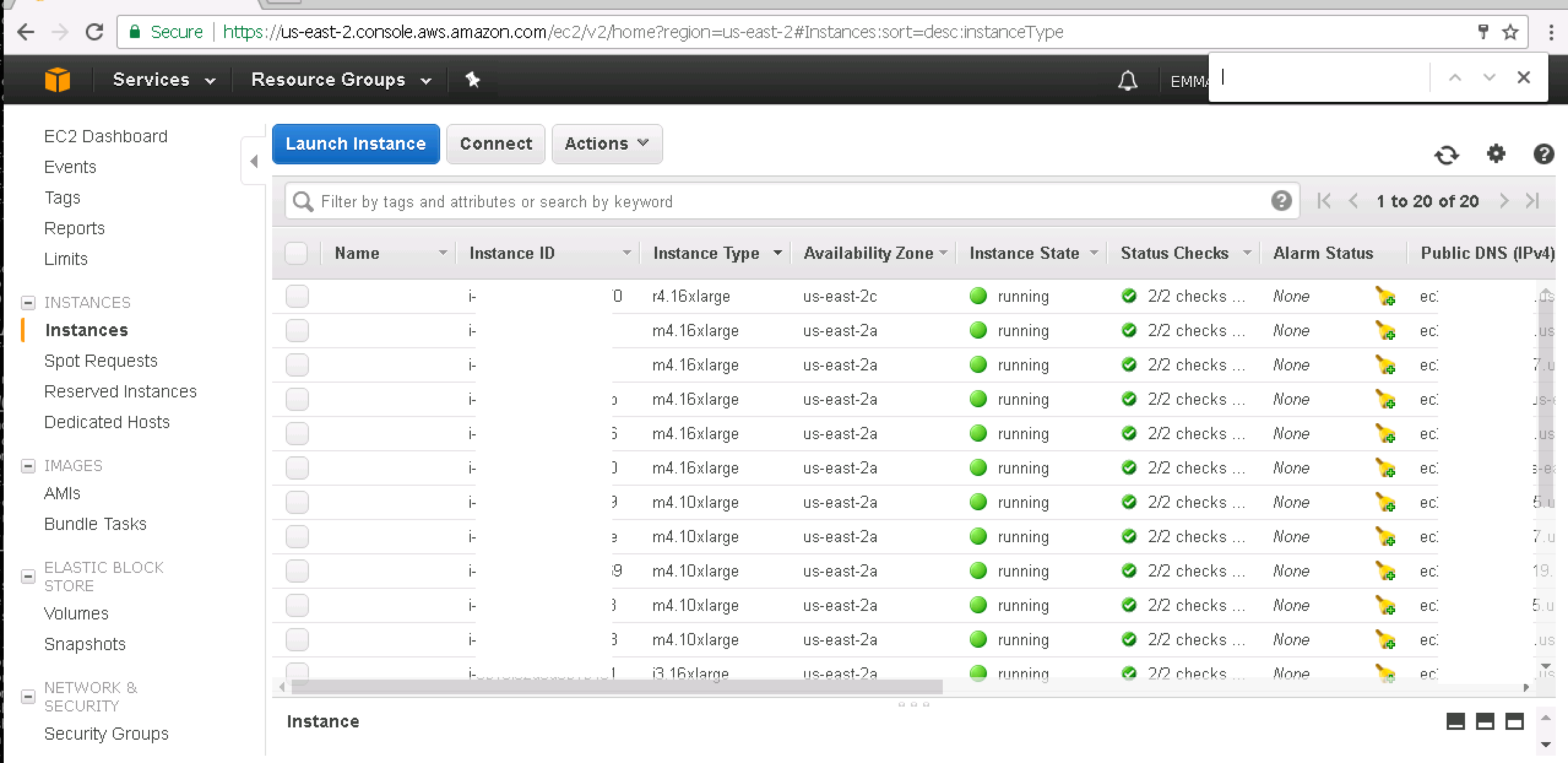Create alarm icon for r4.16xlarge row
Image resolution: width=1568 pixels, height=763 pixels.
point(1385,296)
